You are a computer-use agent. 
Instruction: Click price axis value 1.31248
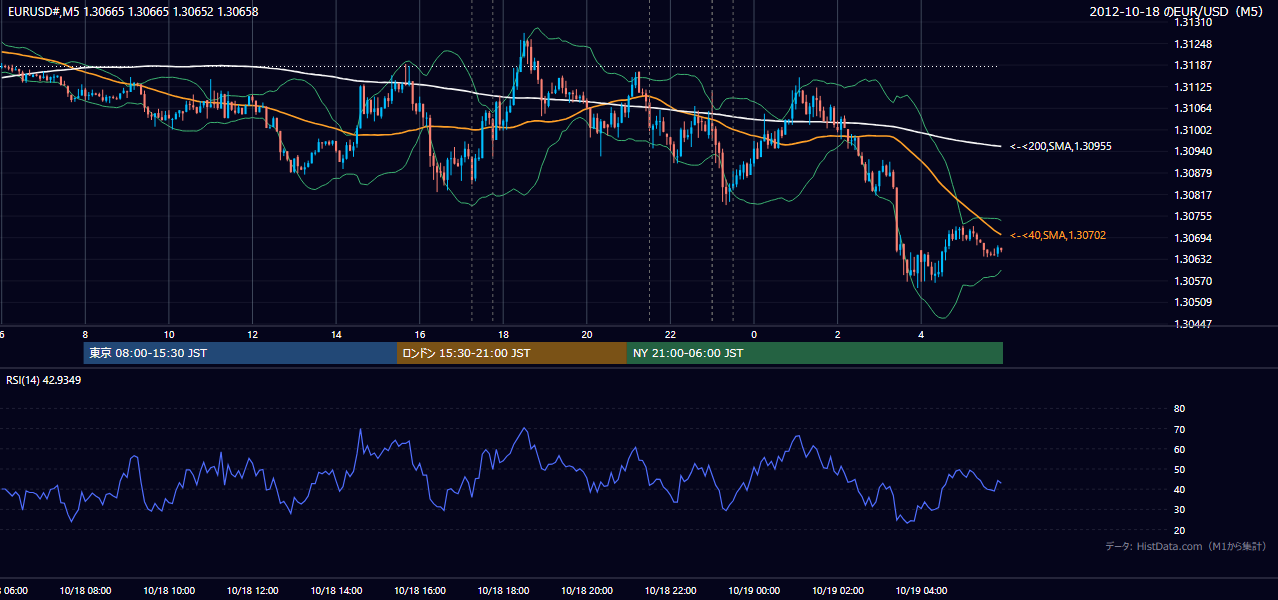(x=1193, y=44)
